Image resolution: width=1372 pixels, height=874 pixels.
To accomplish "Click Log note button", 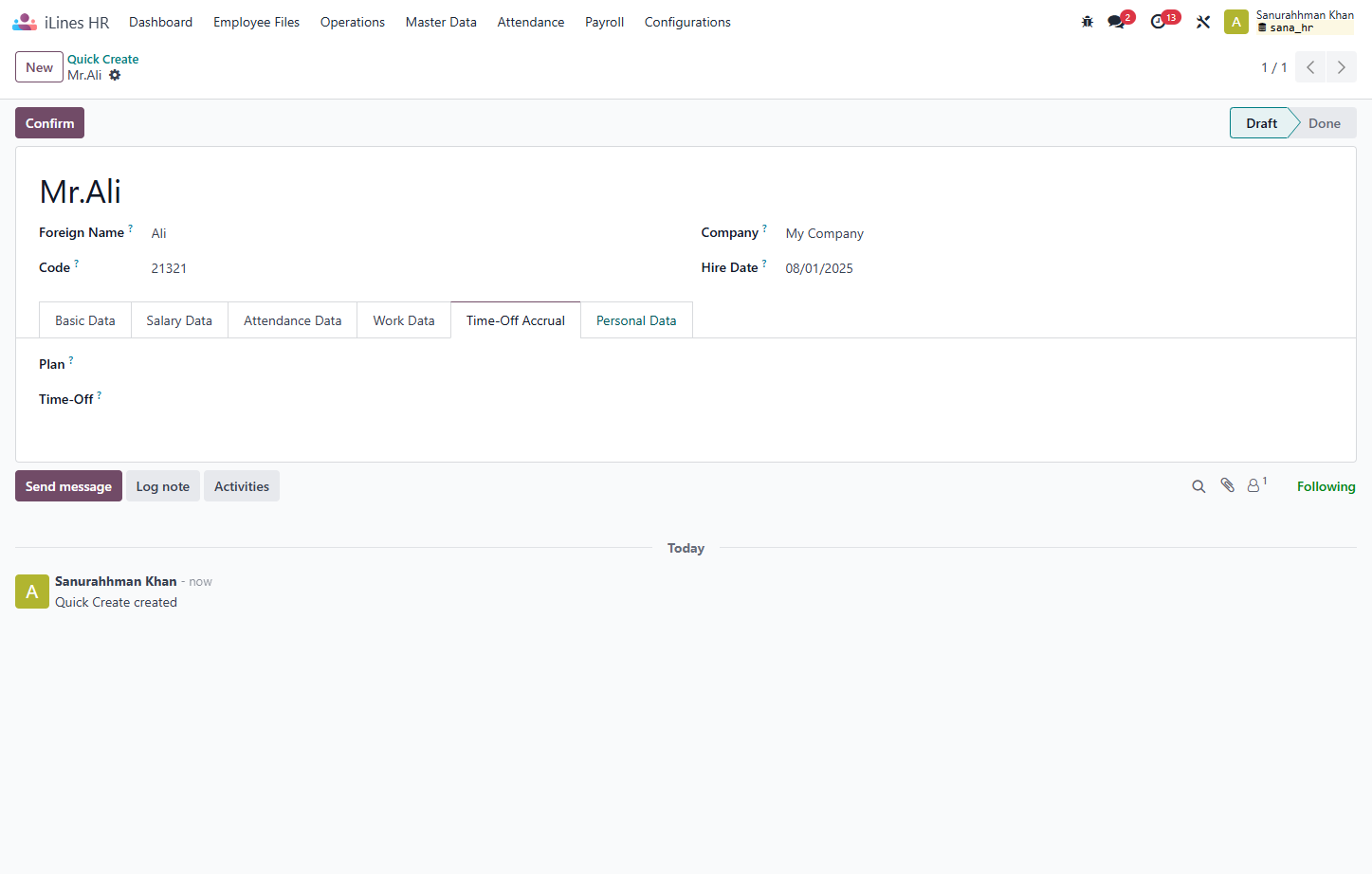I will coord(163,486).
